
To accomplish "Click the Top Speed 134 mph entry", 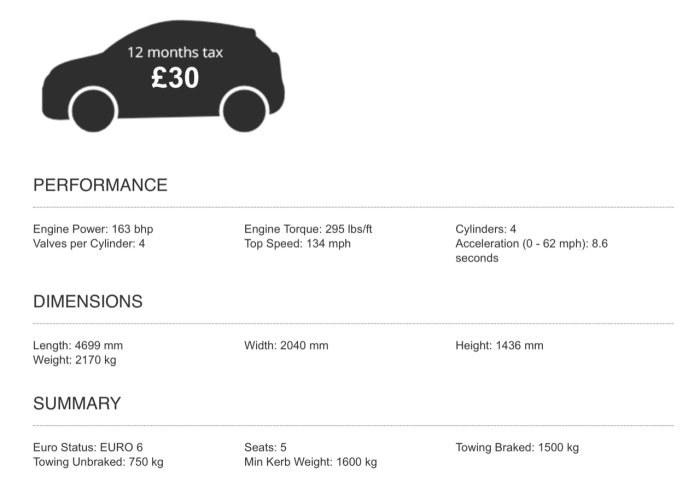I will [x=297, y=244].
